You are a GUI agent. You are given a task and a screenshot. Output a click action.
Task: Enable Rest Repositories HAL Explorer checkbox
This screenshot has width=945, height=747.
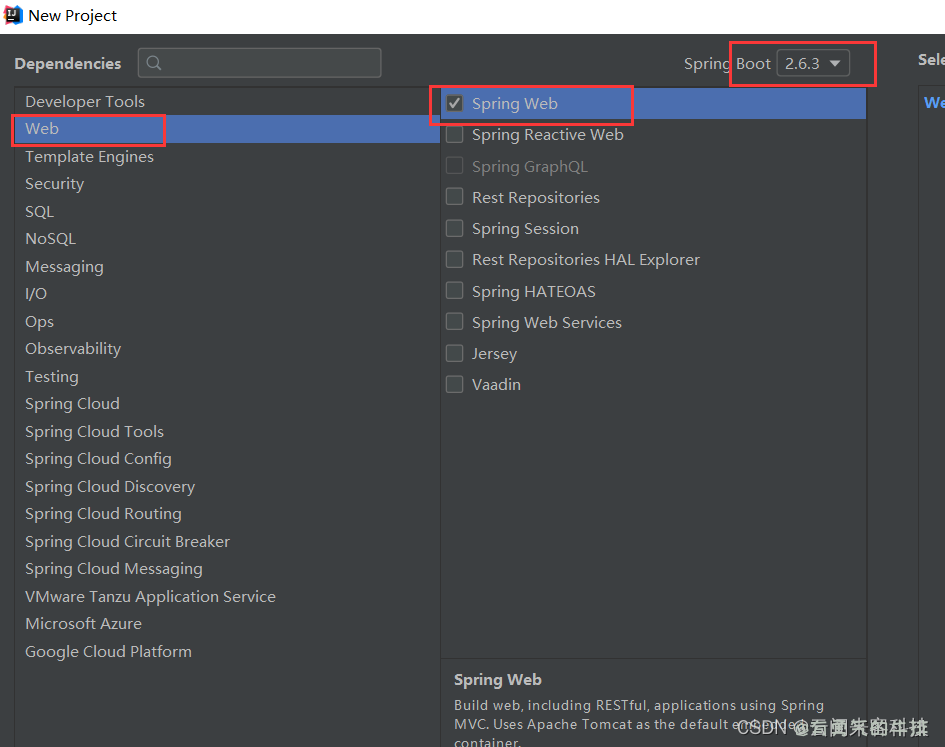[455, 260]
